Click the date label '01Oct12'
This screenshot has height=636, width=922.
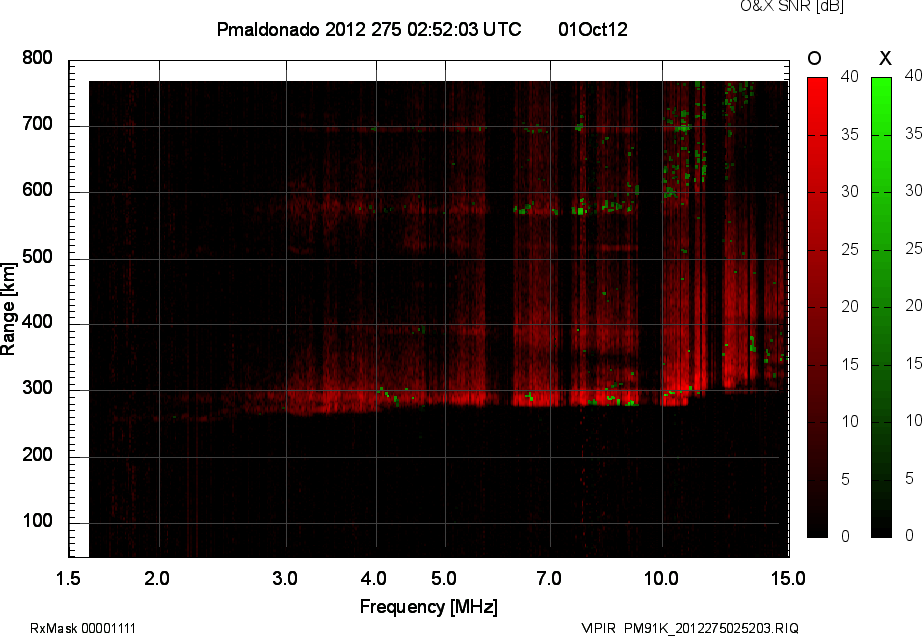coord(593,29)
